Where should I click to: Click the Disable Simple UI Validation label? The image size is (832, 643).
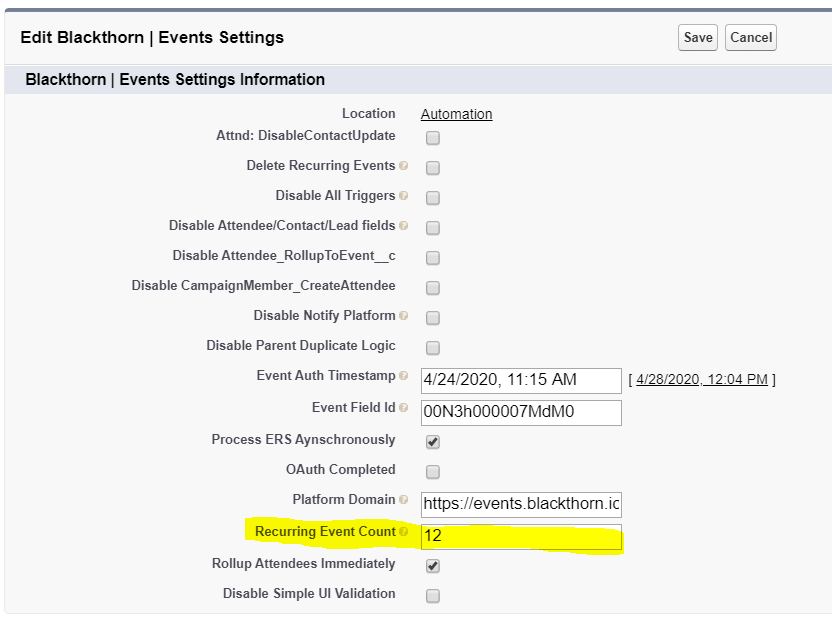309,594
